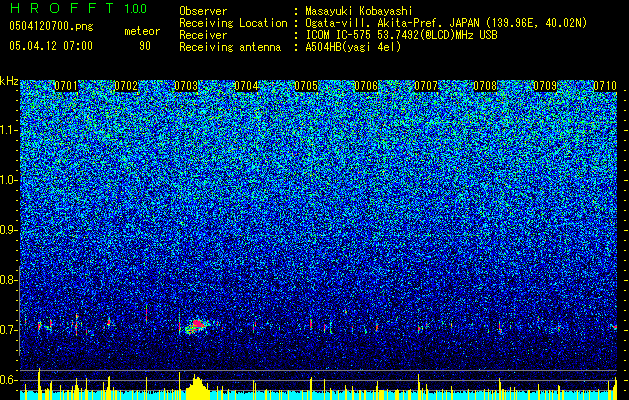Click the 0707 time marker
Viewport: 629px width, 400px height.
pos(426,86)
